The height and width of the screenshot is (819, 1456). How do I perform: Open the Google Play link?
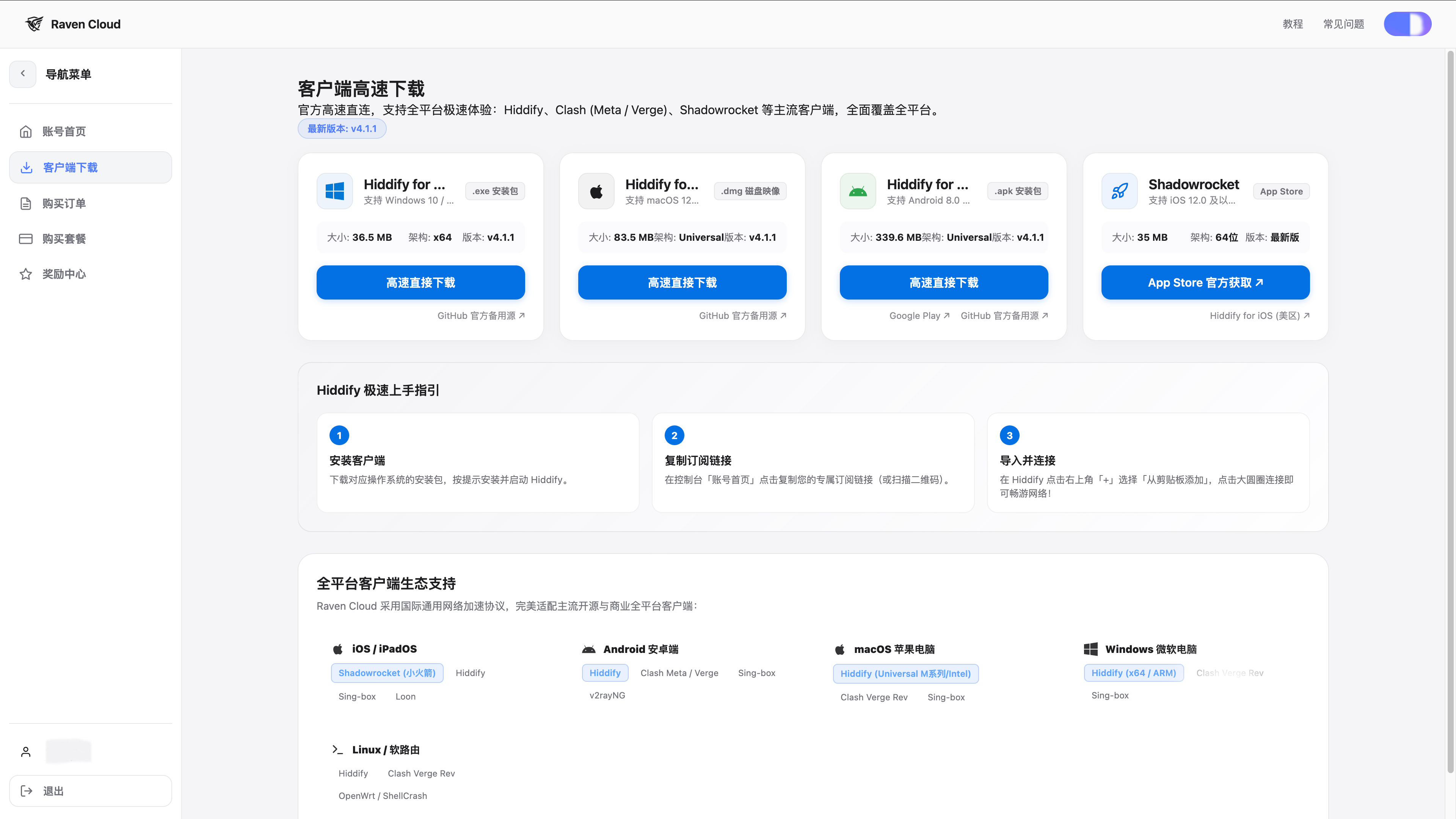click(x=919, y=315)
